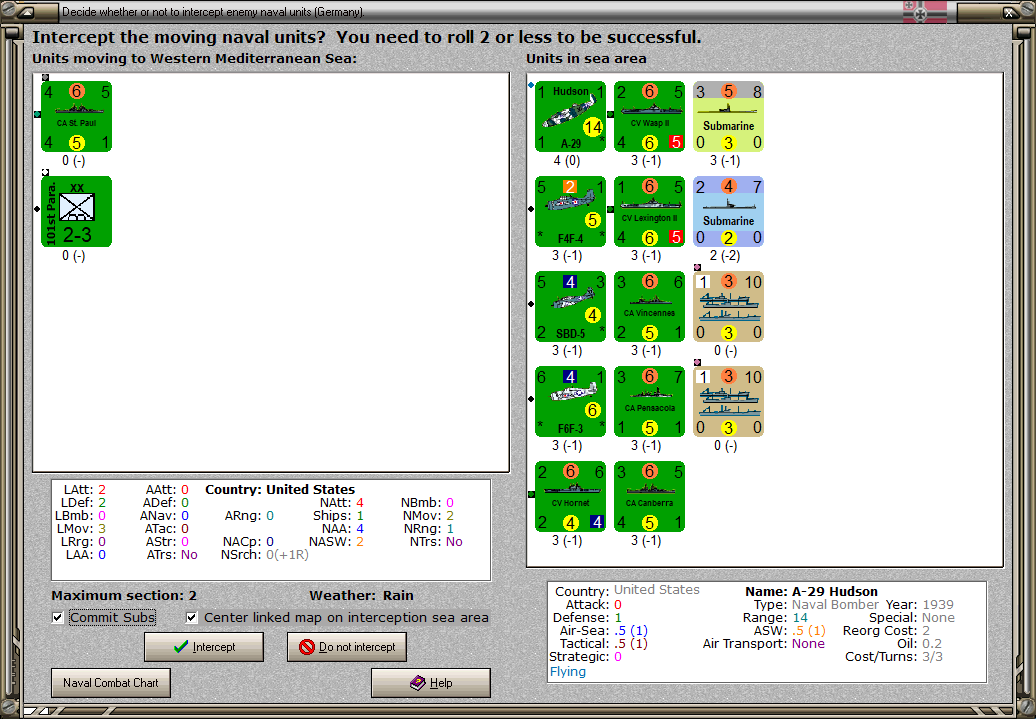Click Units moving to Western Mediterranean Sea heading
Viewport: 1036px width, 719px height.
click(x=194, y=59)
